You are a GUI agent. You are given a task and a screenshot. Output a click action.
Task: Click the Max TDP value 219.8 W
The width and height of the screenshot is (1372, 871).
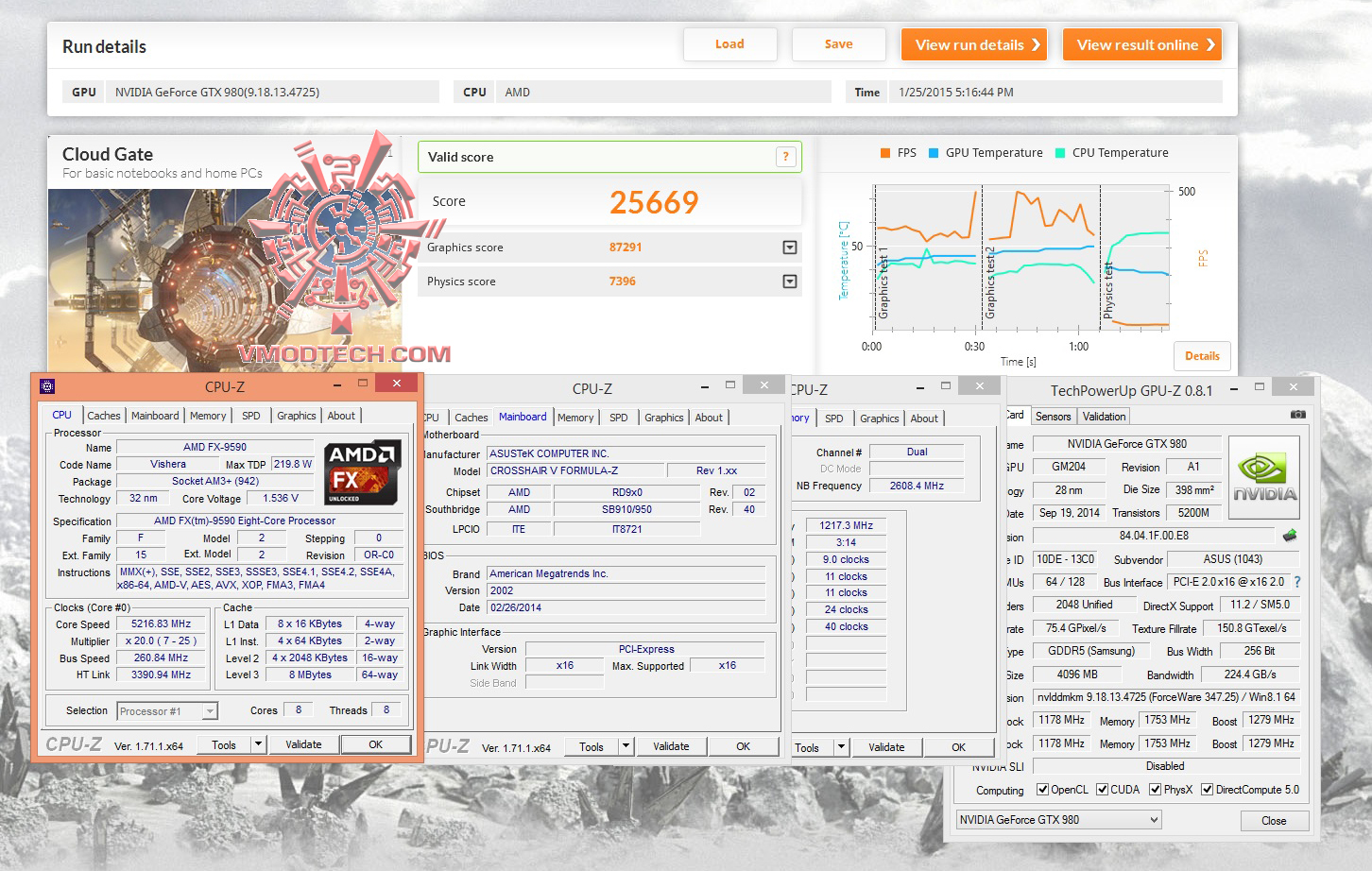pos(292,464)
